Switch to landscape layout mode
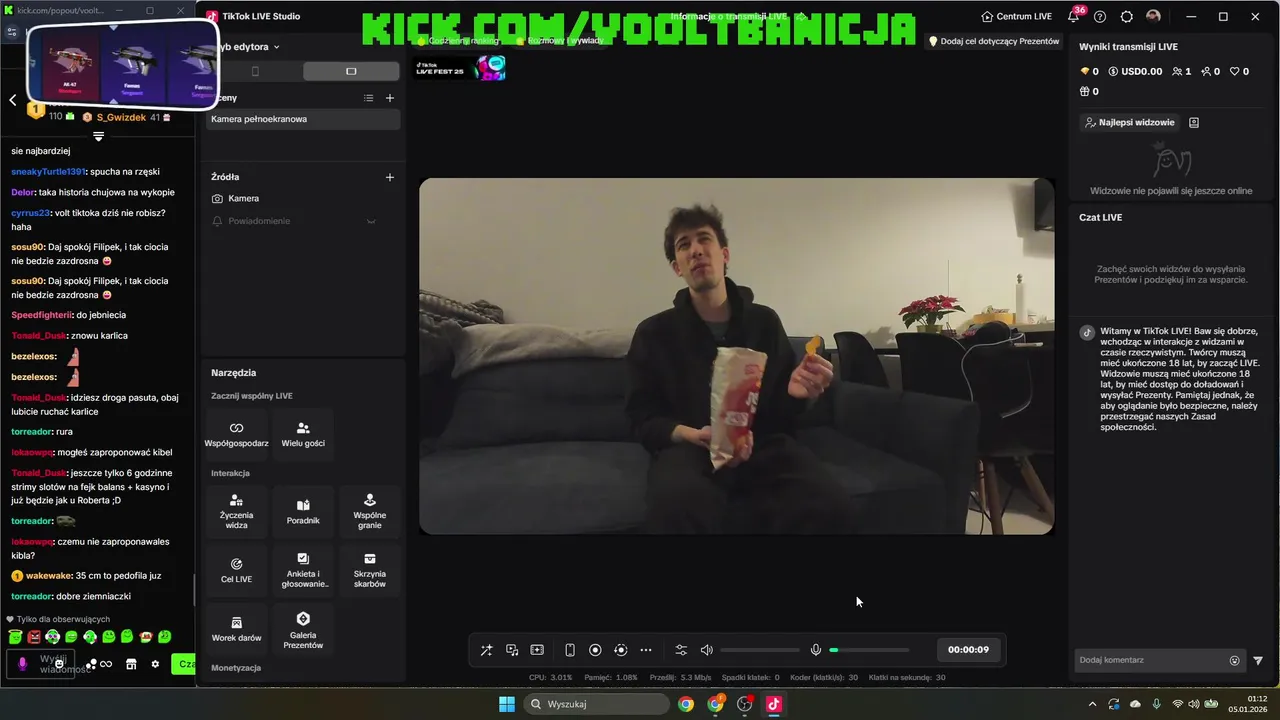This screenshot has width=1280, height=720. pos(351,71)
